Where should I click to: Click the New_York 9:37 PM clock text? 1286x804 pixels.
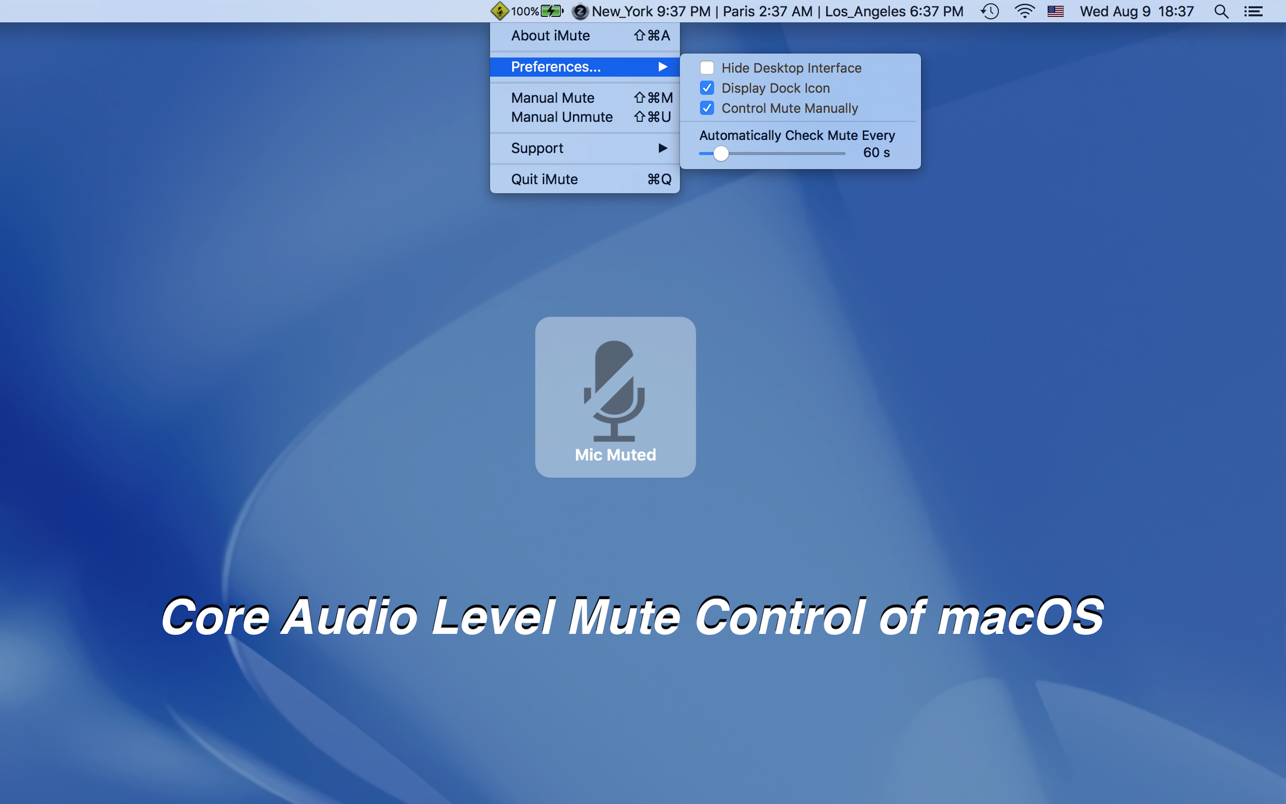[651, 12]
